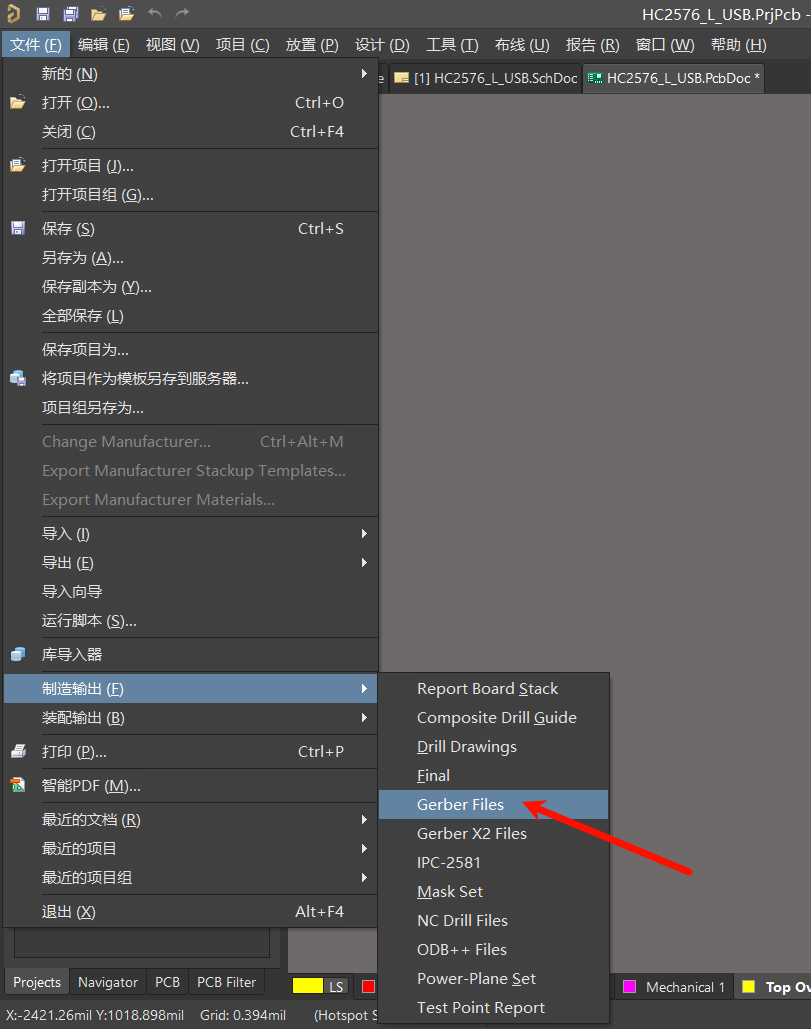811x1029 pixels.
Task: Click the green 智能PDF icon in the menu
Action: point(17,785)
